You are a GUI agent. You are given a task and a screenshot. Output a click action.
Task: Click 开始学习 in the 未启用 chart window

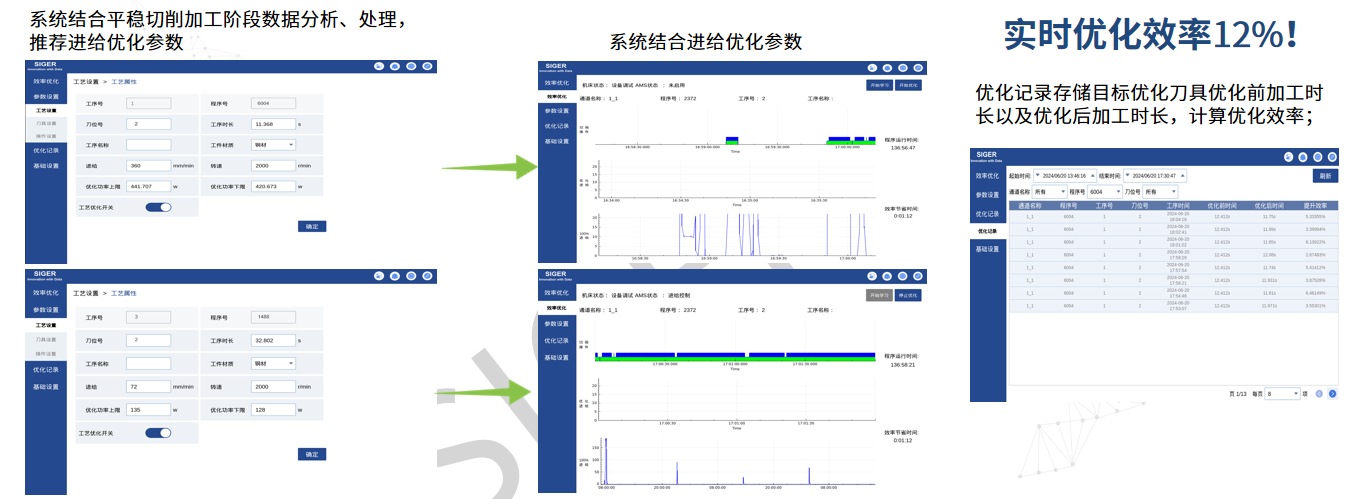click(x=879, y=86)
